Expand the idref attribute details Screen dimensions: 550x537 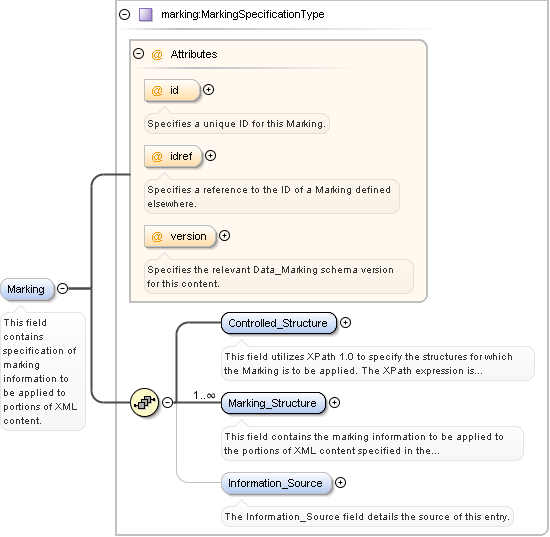(x=210, y=155)
